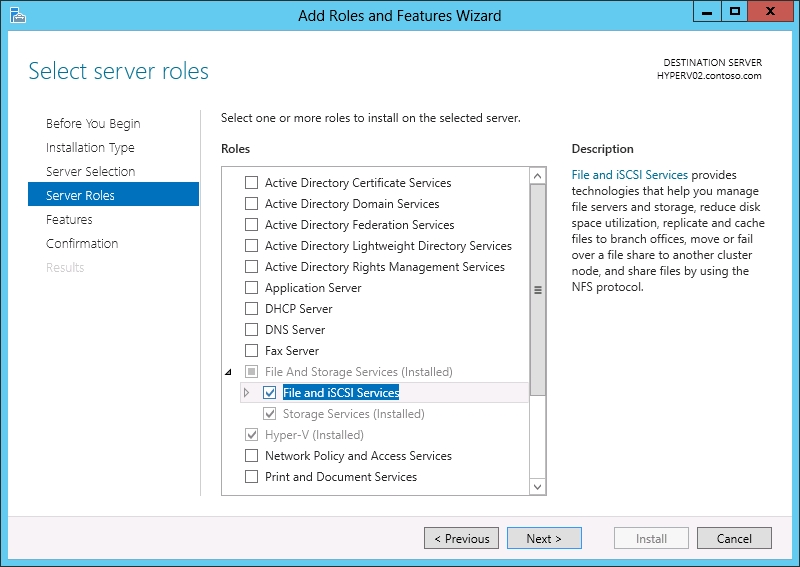The image size is (800, 567).
Task: Check Active Directory Lightweight Directory Services
Action: (x=252, y=245)
